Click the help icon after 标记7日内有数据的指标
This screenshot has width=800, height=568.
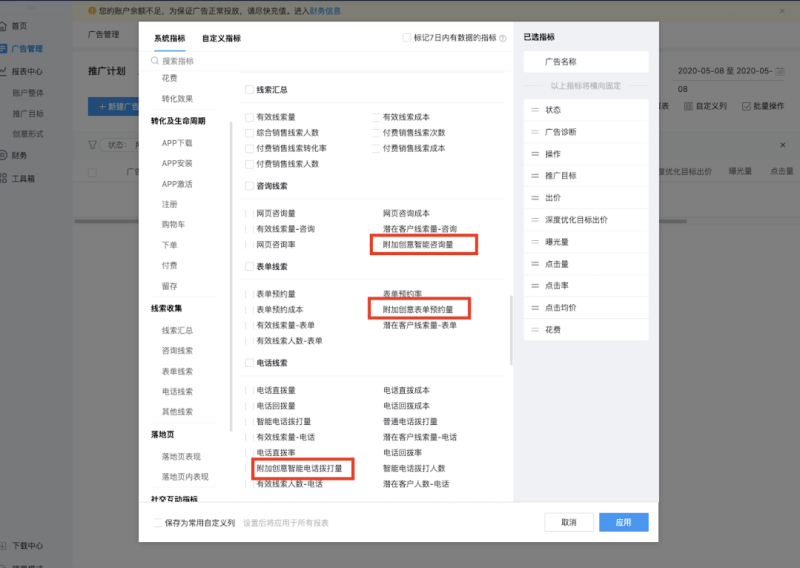[x=503, y=38]
